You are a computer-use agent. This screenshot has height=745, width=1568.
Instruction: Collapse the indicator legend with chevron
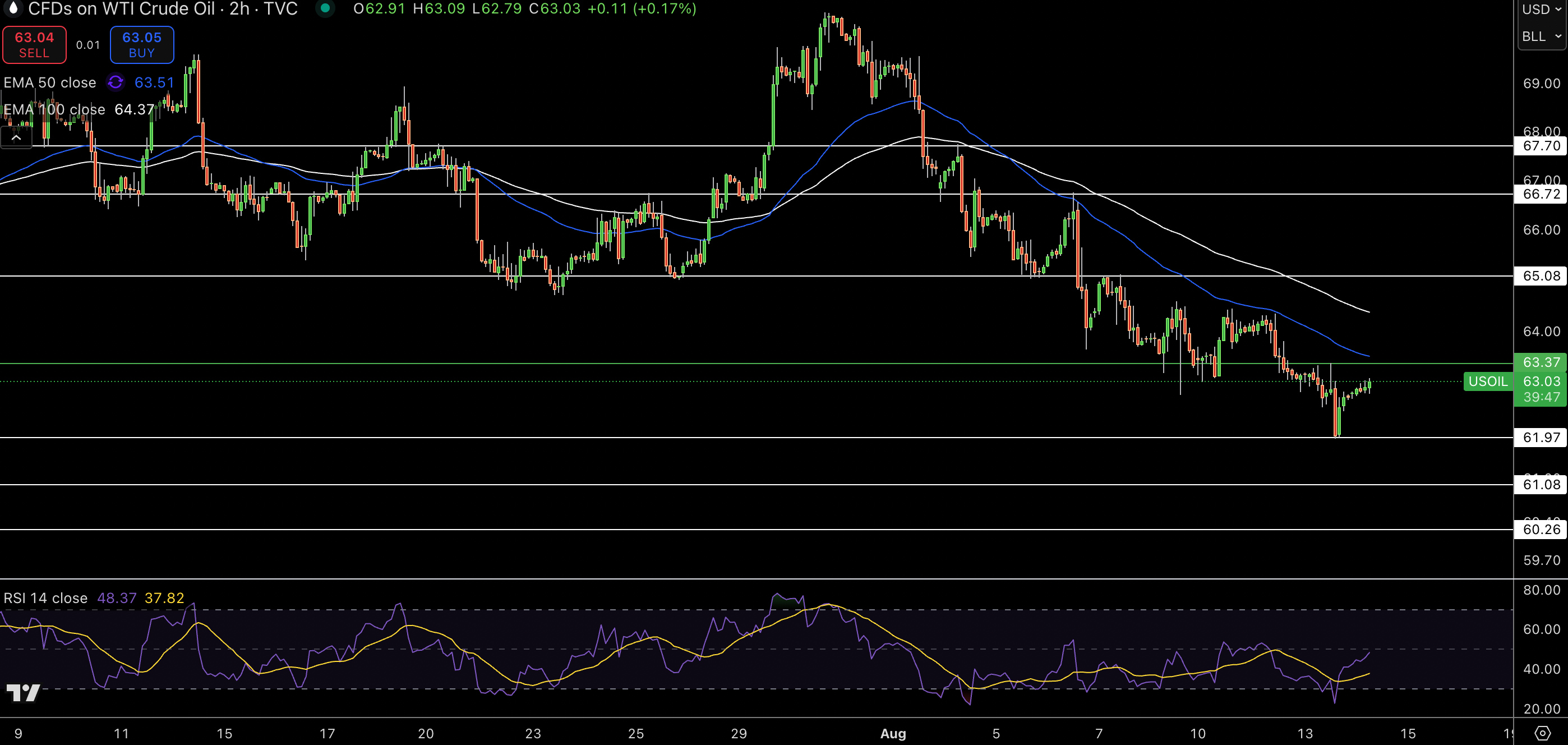coord(16,138)
